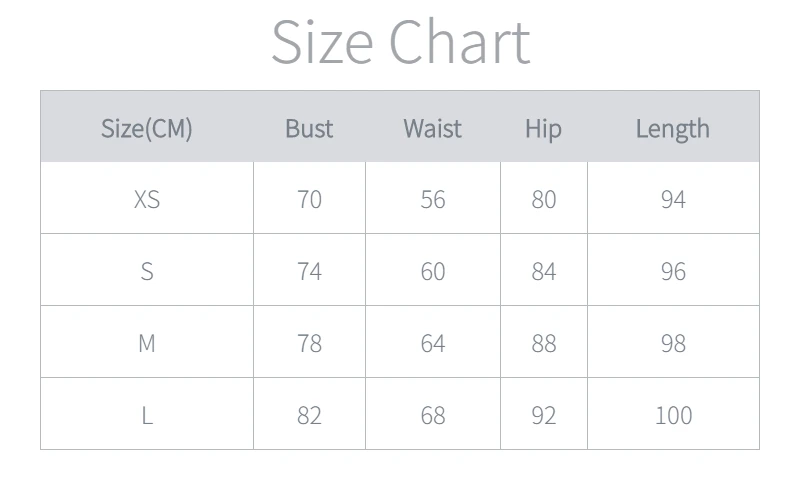Click the Waist column header
This screenshot has height=500, width=800.
coord(433,128)
